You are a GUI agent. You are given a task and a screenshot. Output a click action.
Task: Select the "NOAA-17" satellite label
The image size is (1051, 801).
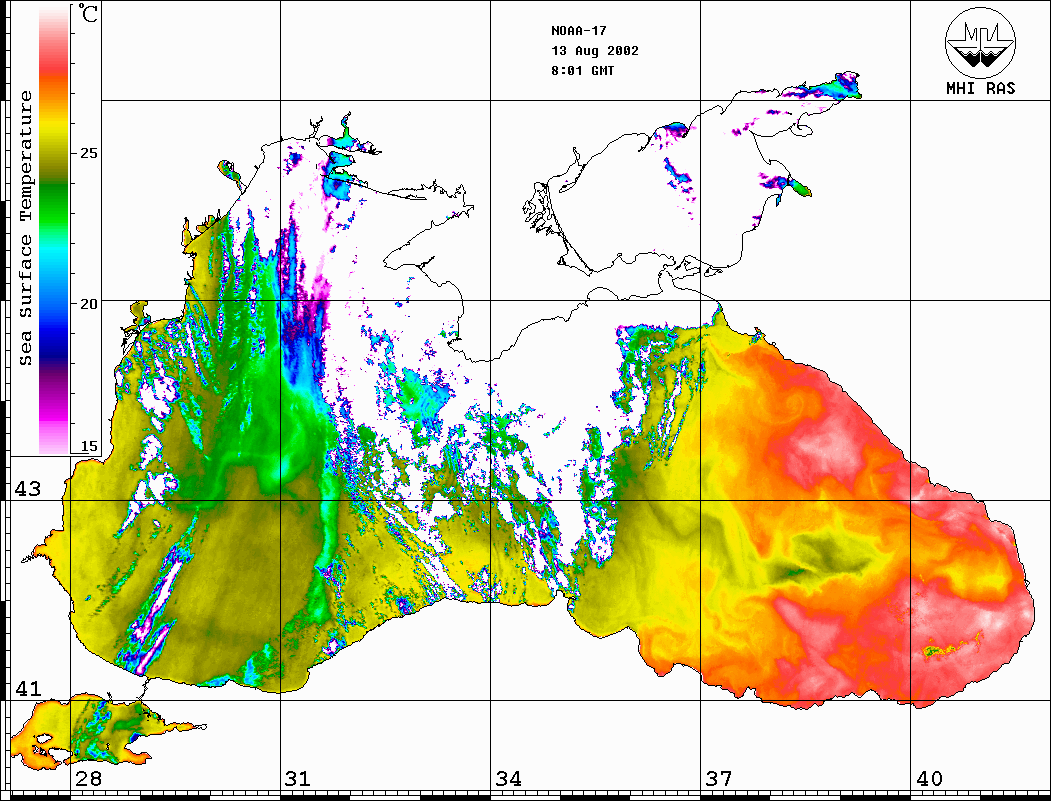point(578,31)
